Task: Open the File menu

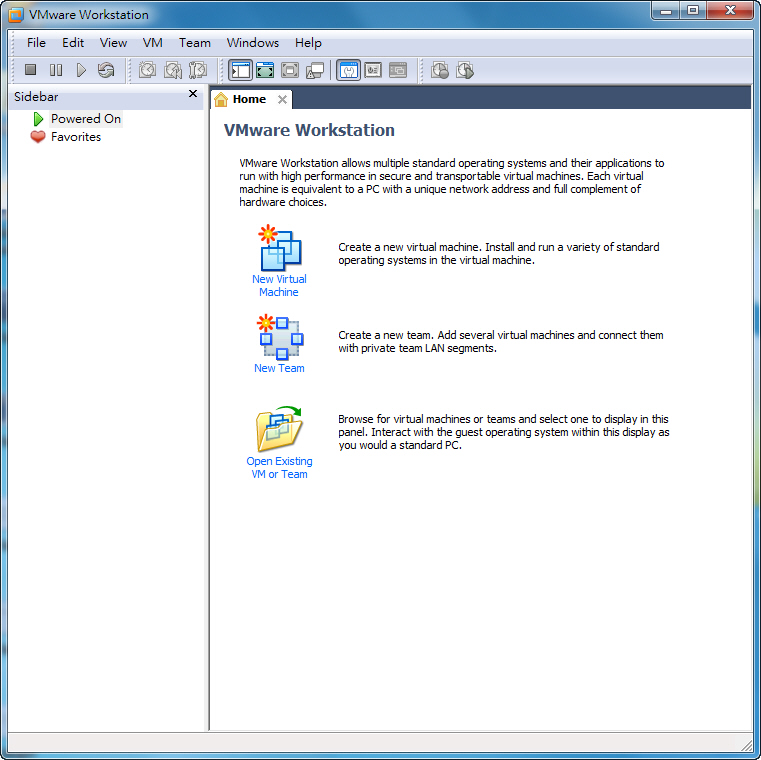Action: [x=36, y=43]
